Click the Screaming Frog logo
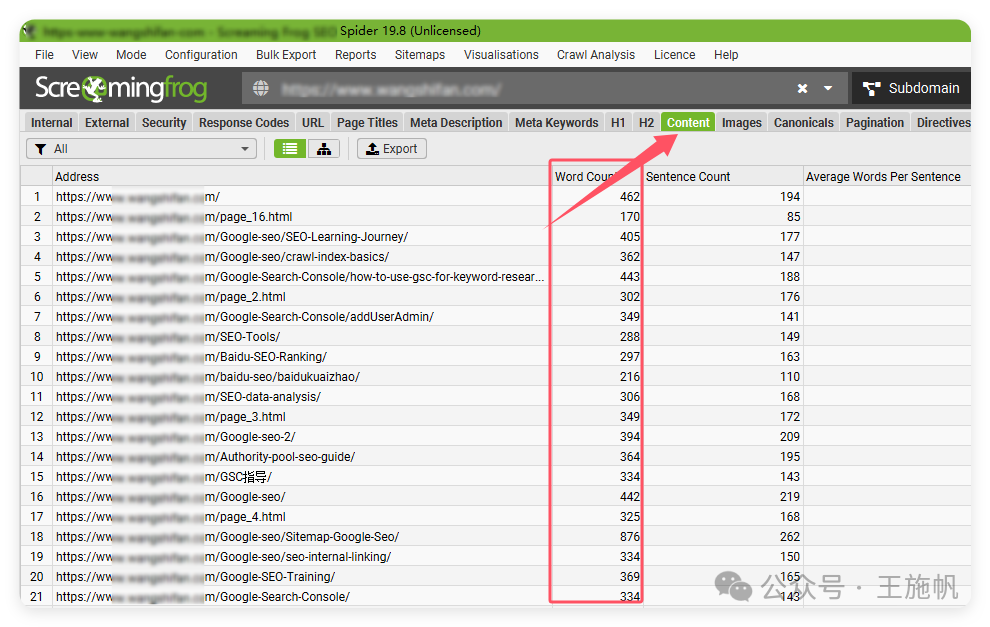Viewport: 990px width, 627px height. tap(121, 88)
